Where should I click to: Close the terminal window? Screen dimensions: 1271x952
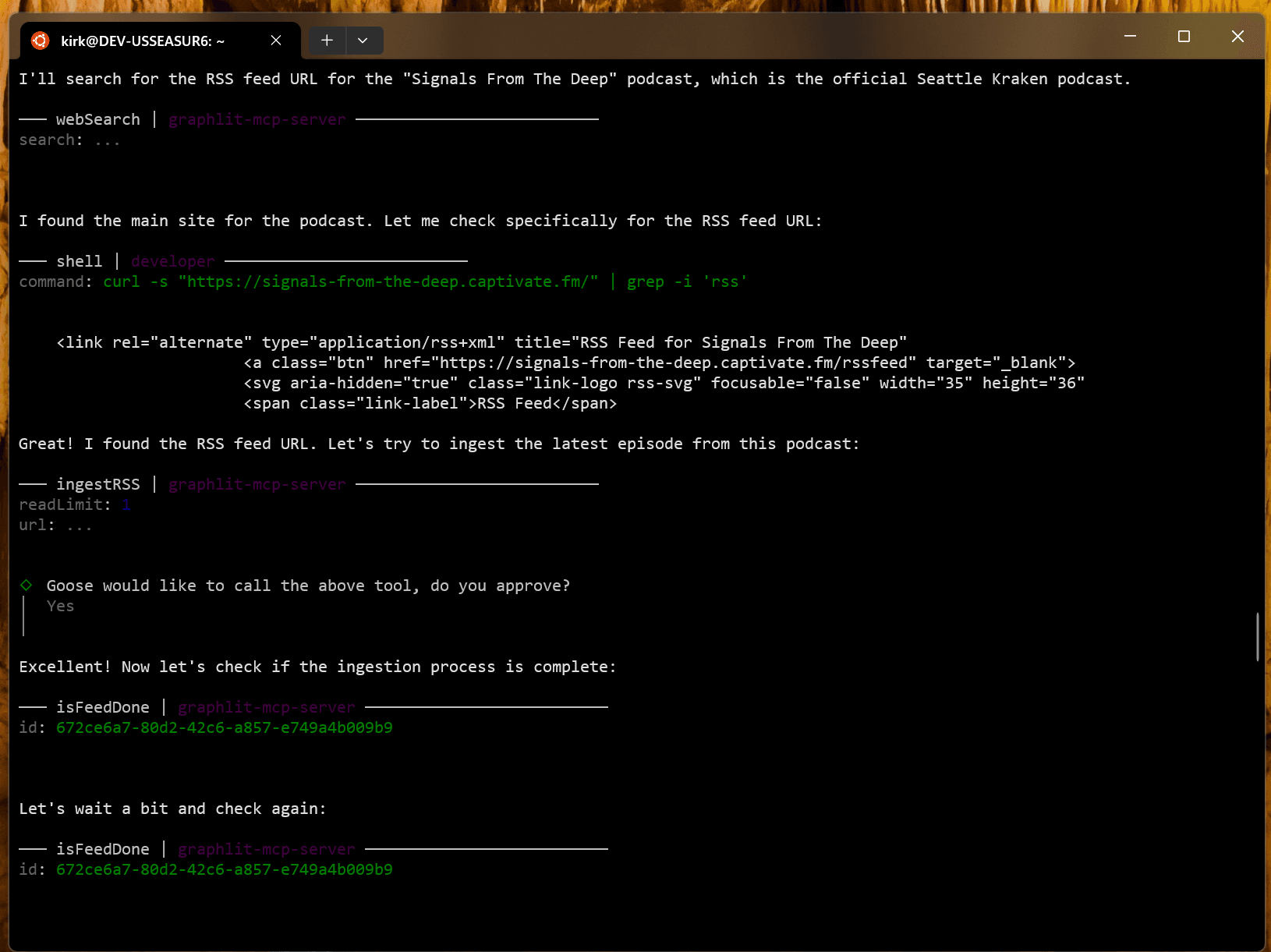click(1237, 37)
